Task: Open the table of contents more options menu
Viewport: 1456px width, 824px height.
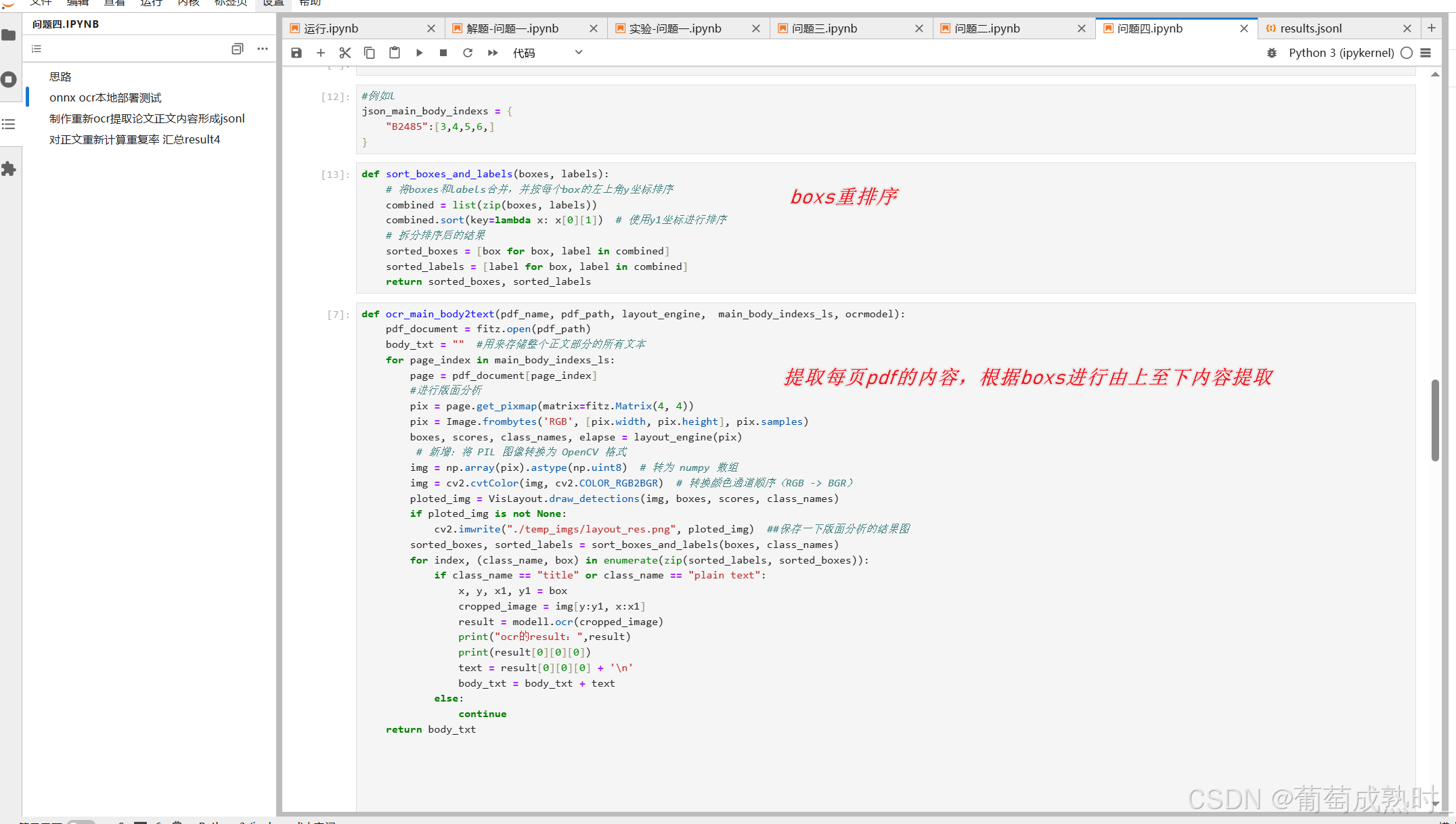Action: [x=263, y=49]
